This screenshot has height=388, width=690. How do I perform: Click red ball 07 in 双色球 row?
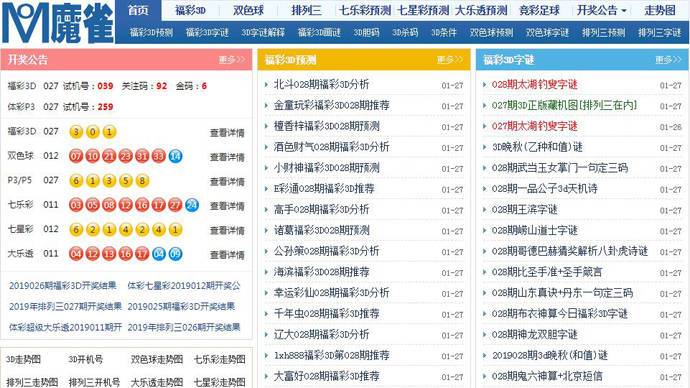click(76, 156)
